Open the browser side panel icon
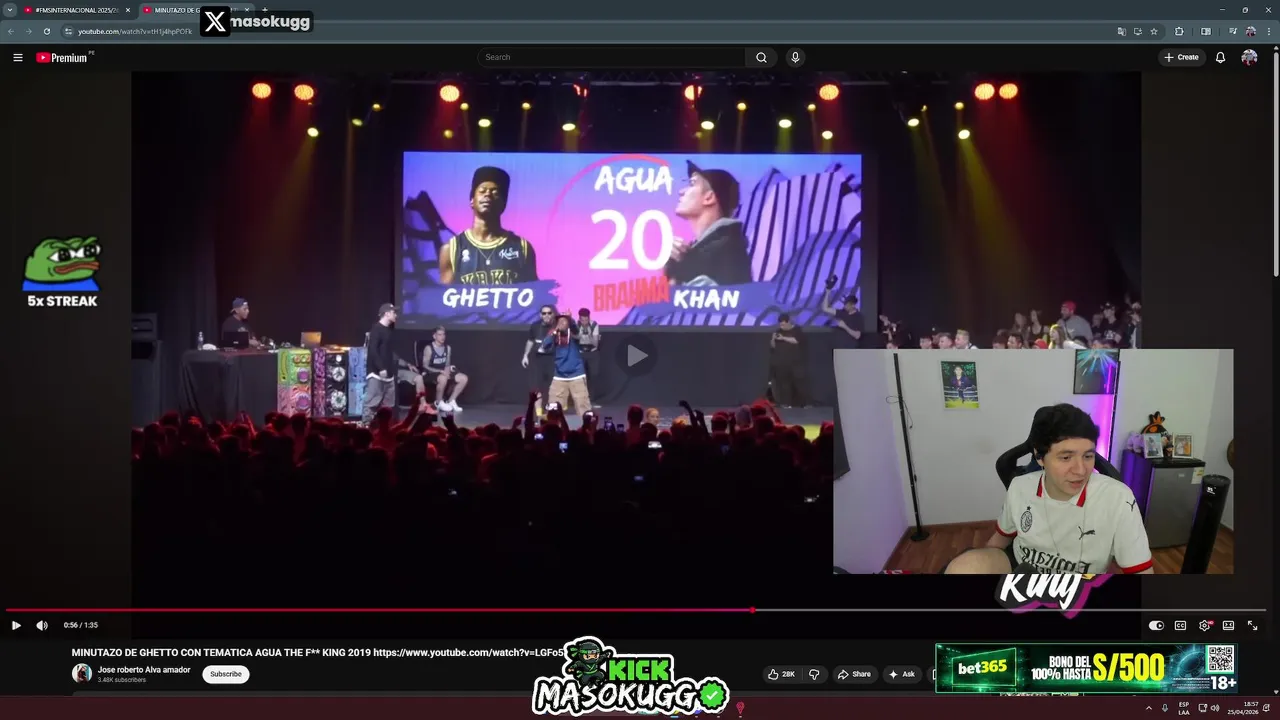The width and height of the screenshot is (1280, 720). coord(1206,31)
